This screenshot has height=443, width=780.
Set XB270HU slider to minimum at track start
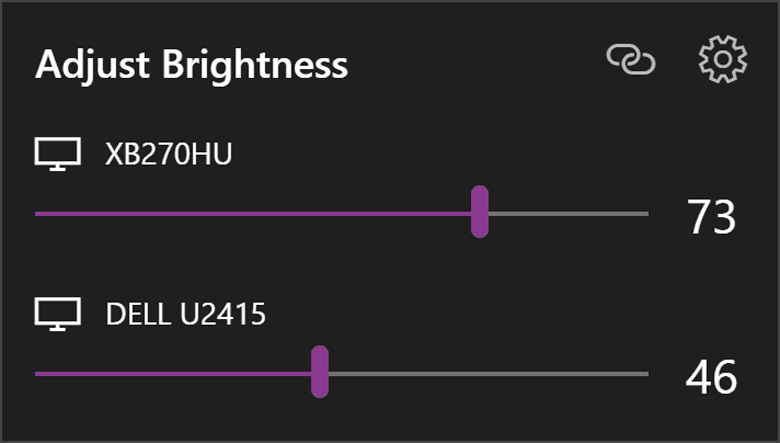(x=37, y=213)
